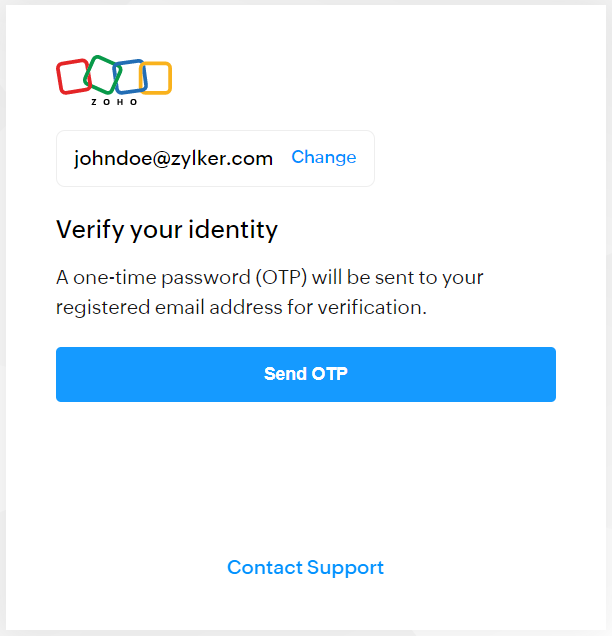The image size is (612, 636).
Task: Click the red square in Zoho logo
Action: tap(72, 76)
